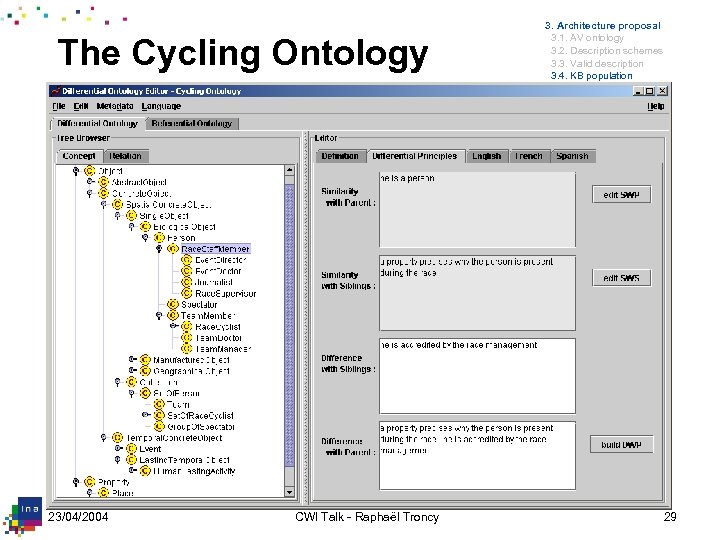Click the concept icon beside RaceStaffMember
Screen dimensions: 720x540
pos(173,249)
